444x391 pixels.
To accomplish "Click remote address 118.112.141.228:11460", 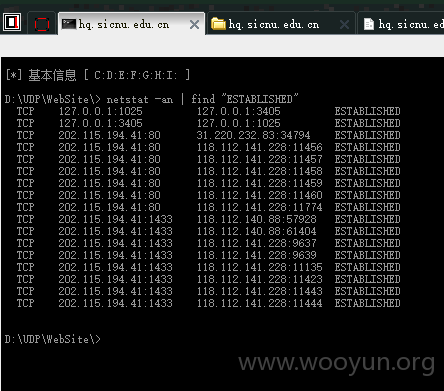I will click(259, 195).
